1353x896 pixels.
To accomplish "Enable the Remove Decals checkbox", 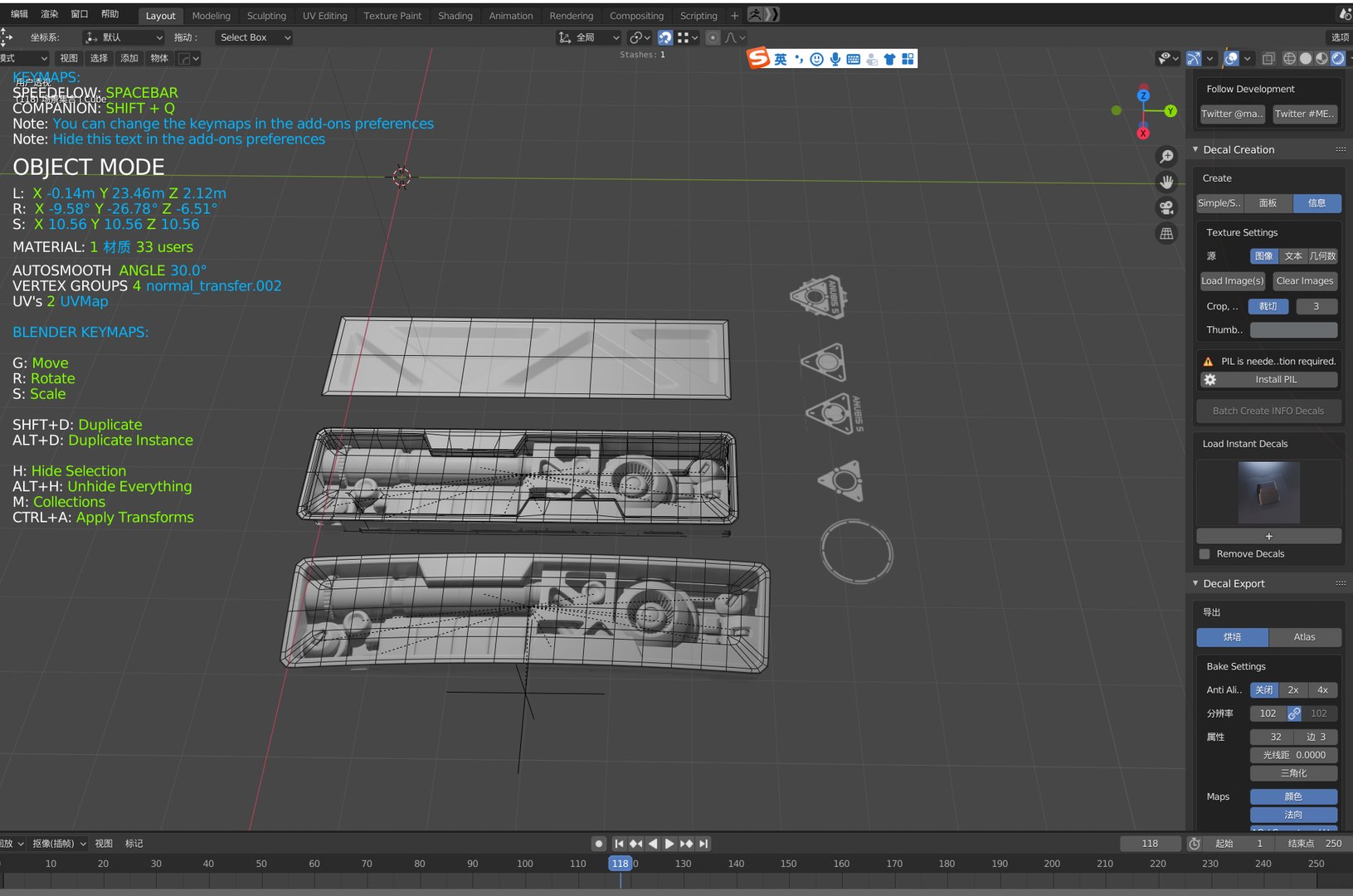I will 1205,554.
